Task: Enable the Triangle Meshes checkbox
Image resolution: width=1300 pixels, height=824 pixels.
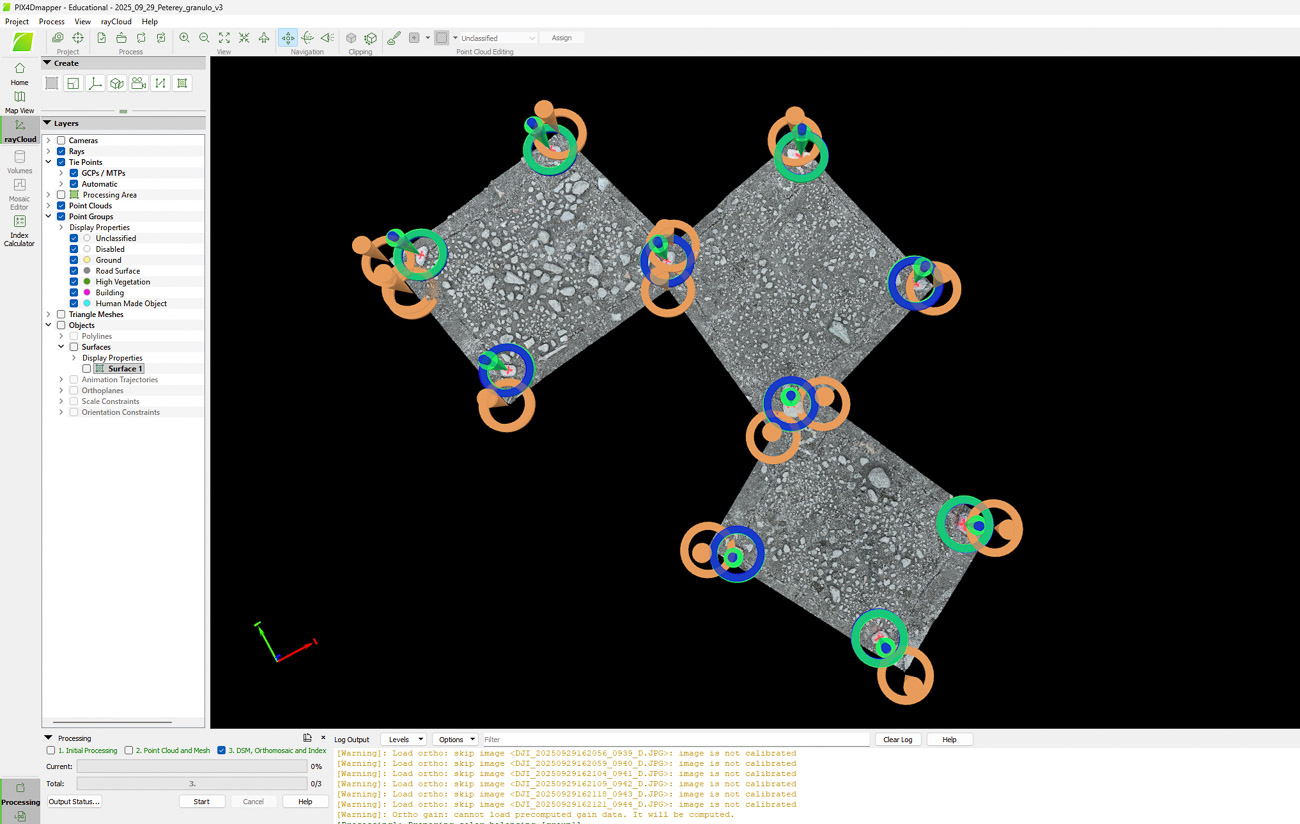Action: click(61, 314)
